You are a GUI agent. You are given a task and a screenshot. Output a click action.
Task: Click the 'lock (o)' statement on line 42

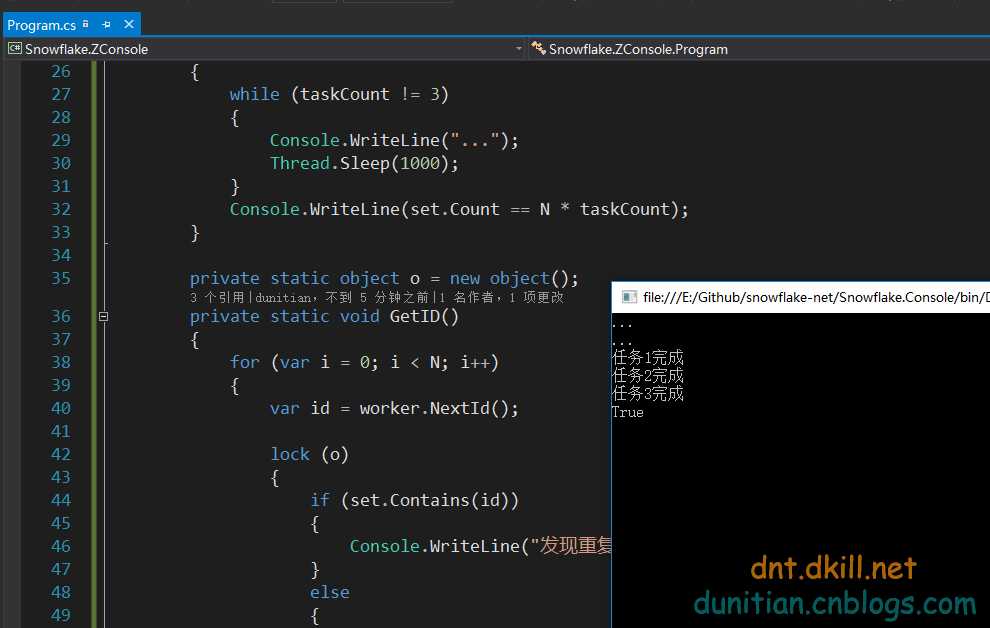(309, 454)
